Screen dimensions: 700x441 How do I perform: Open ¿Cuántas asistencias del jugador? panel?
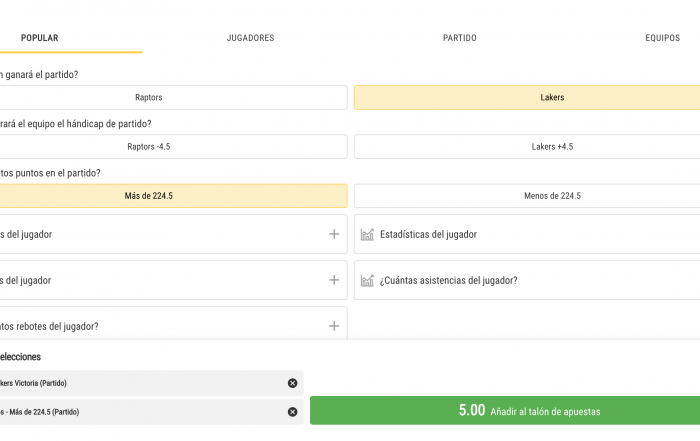pyautogui.click(x=527, y=280)
